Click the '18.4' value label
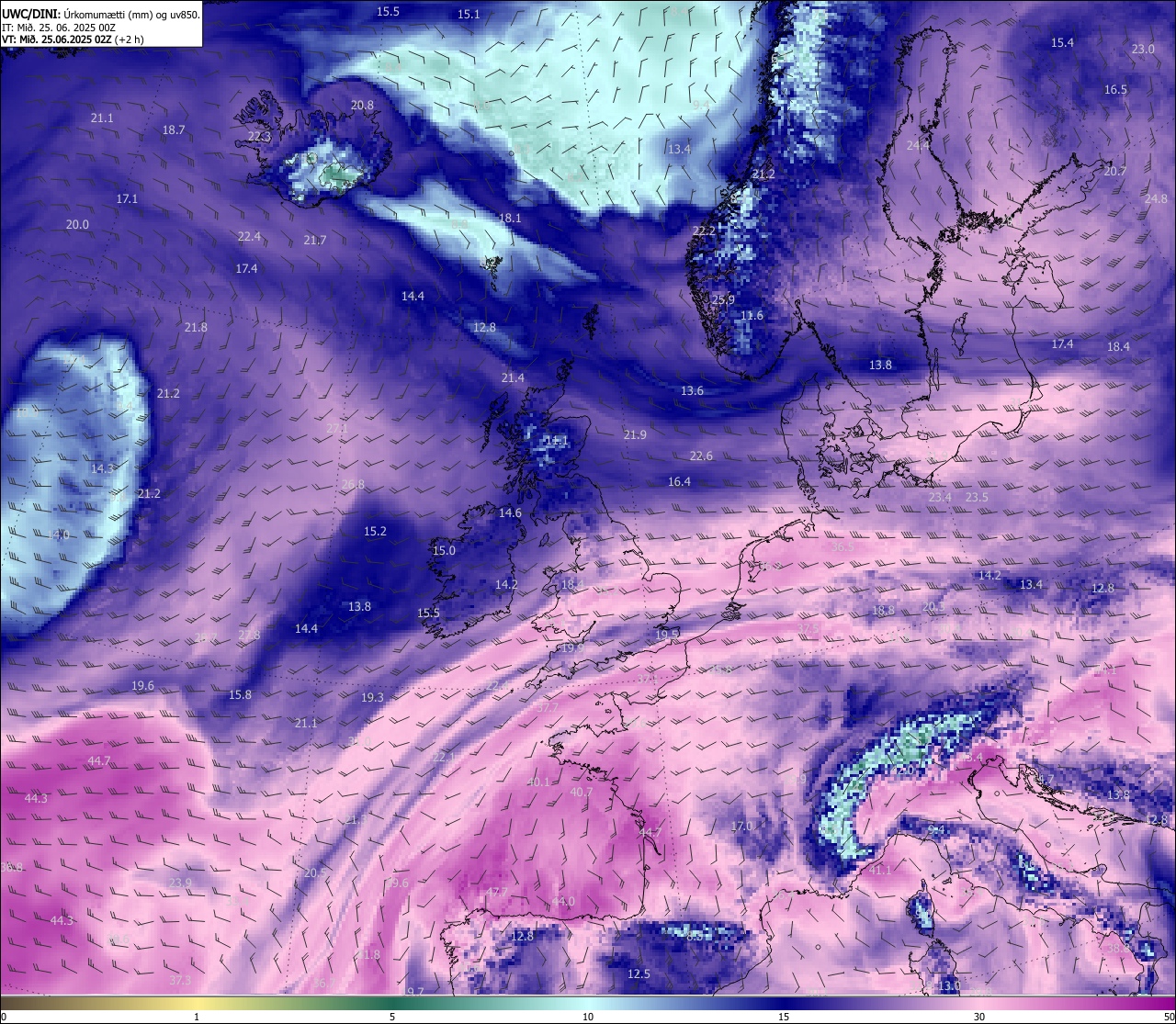1176x1024 pixels. [x=1118, y=346]
